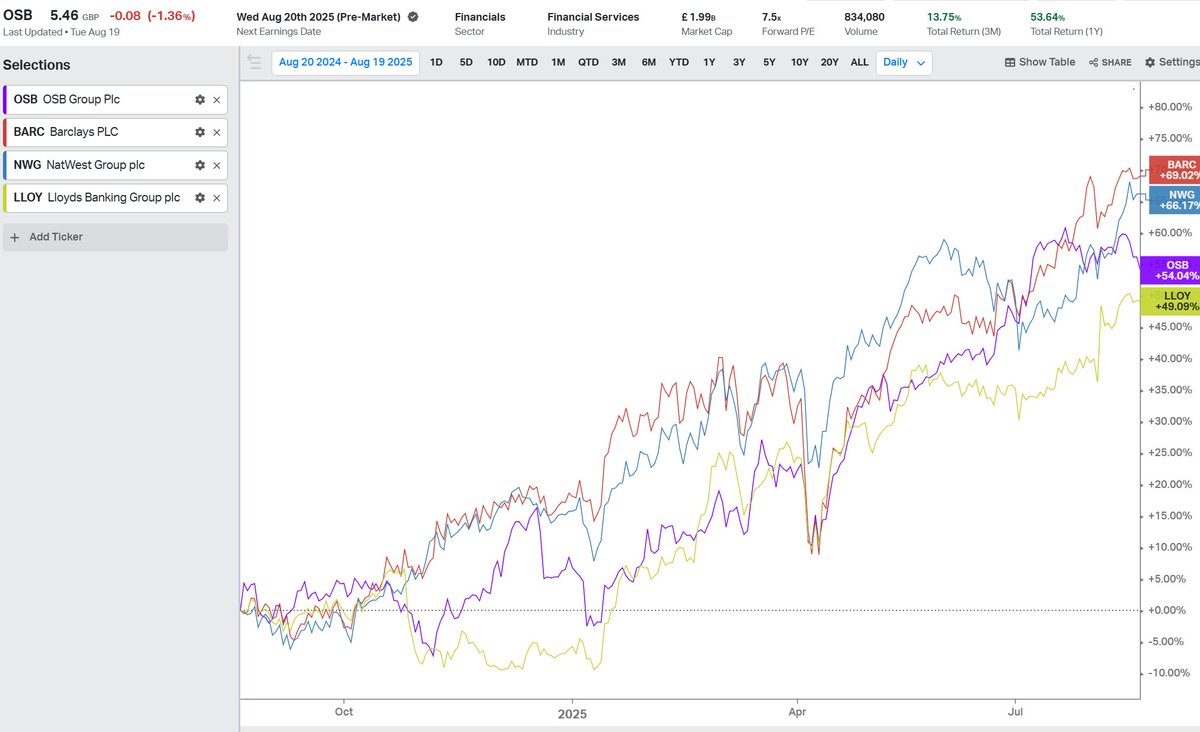Select the 10D time range
This screenshot has height=732, width=1200.
[x=496, y=62]
